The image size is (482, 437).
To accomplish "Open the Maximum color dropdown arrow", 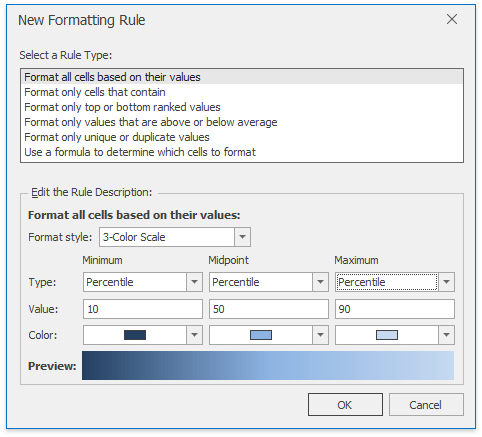I will point(446,335).
